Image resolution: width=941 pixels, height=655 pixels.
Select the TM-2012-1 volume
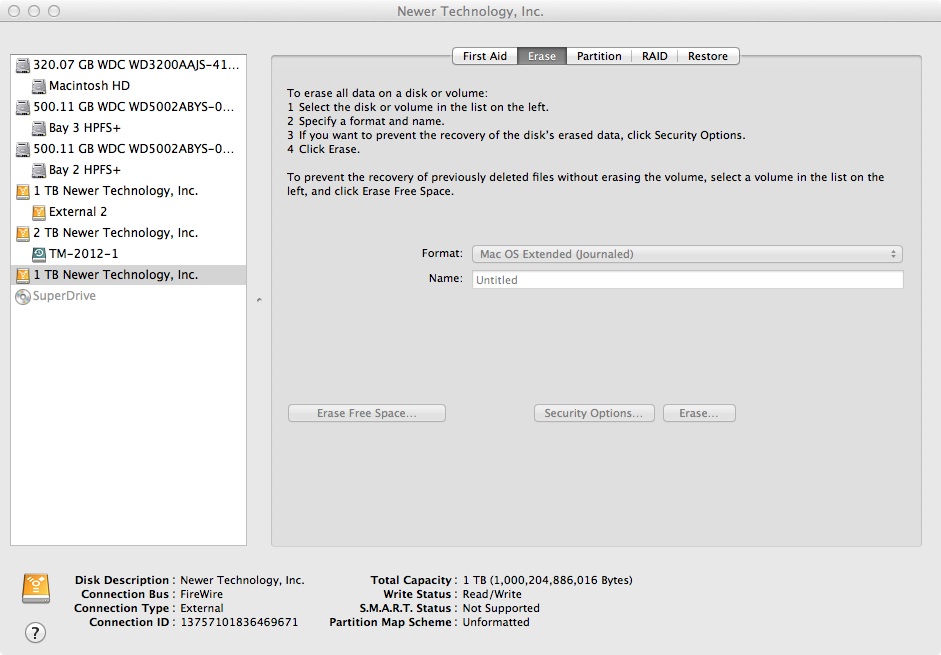[x=128, y=254]
